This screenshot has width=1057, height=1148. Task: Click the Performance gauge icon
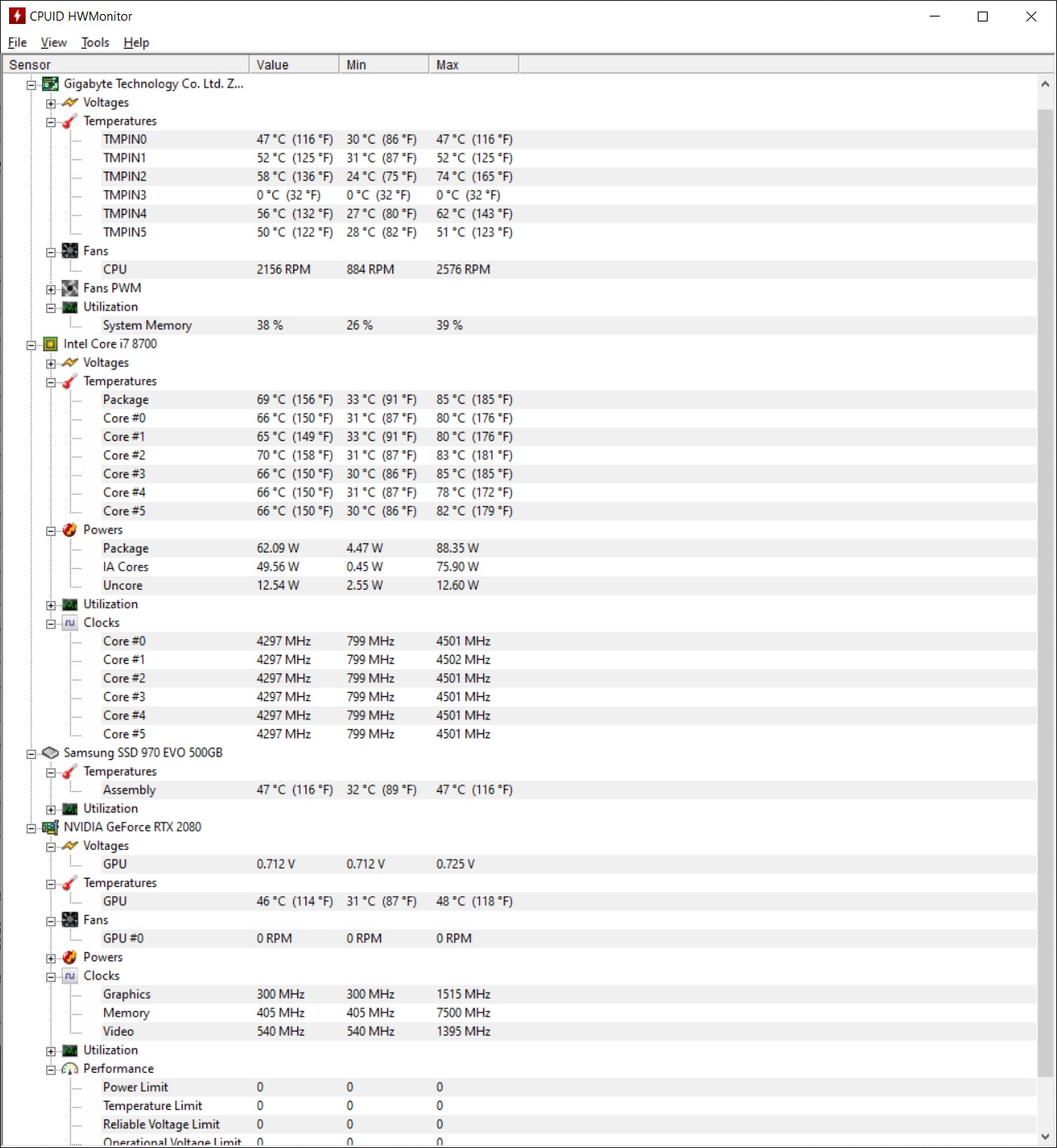70,1069
